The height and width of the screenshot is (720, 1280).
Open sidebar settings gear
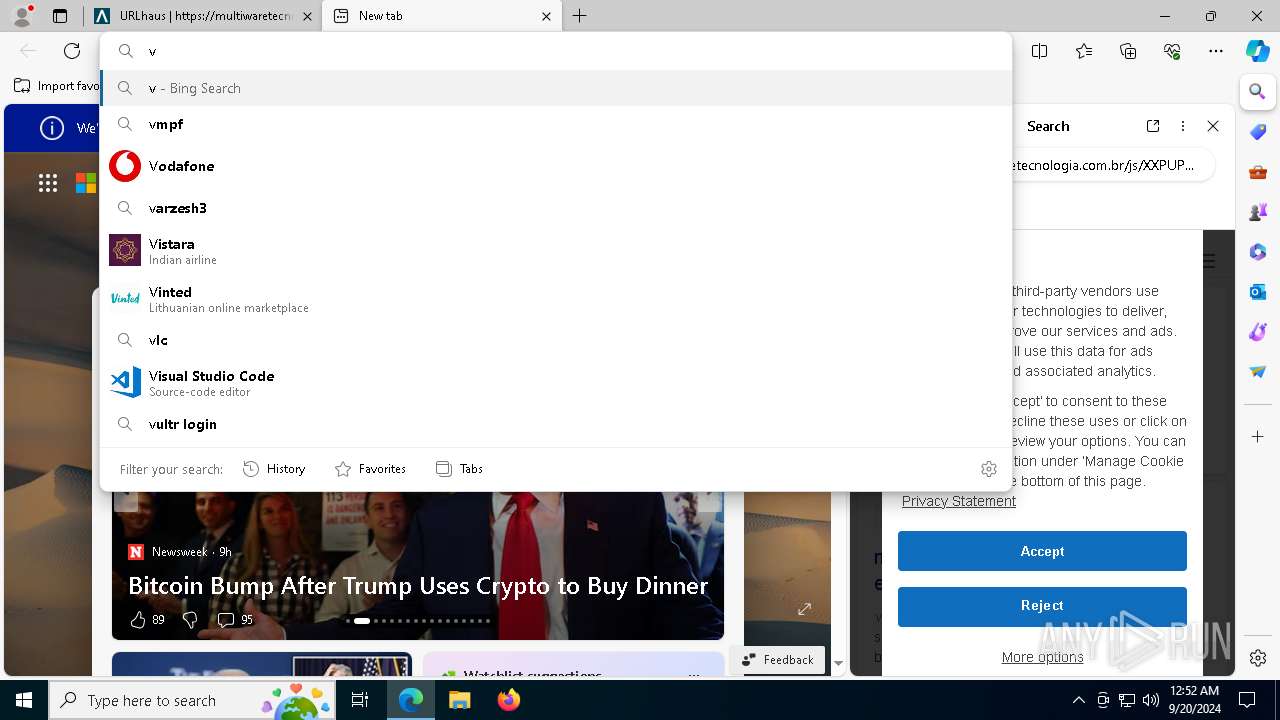coord(1258,658)
